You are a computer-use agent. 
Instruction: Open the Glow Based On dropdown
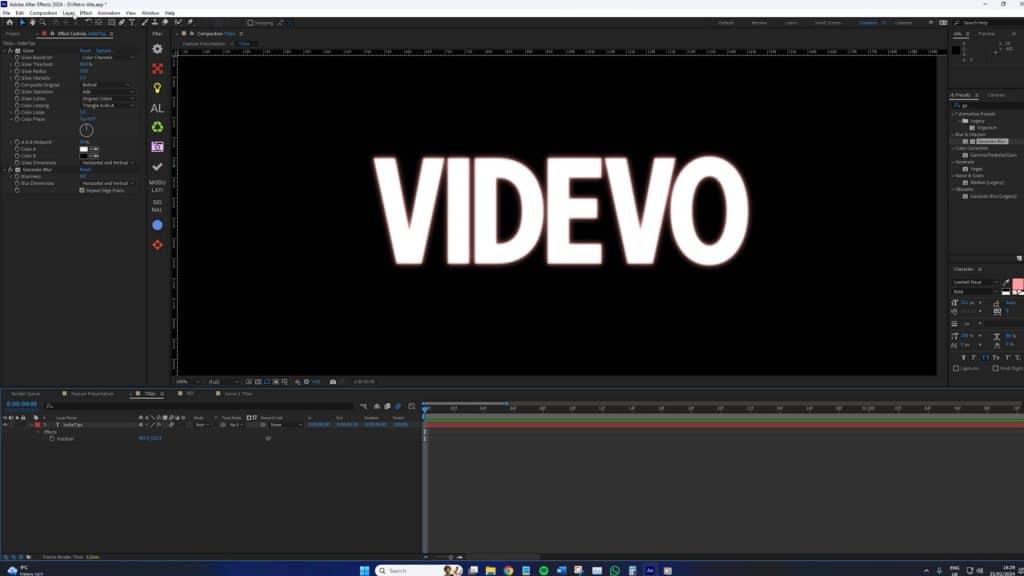click(107, 57)
